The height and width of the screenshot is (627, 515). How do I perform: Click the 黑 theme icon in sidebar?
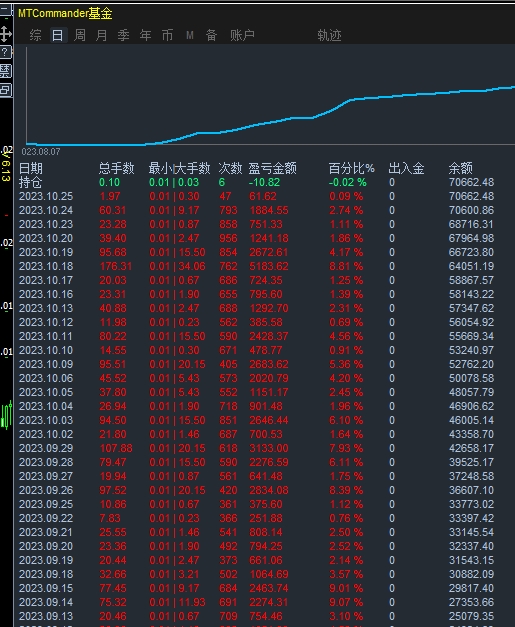tap(6, 71)
